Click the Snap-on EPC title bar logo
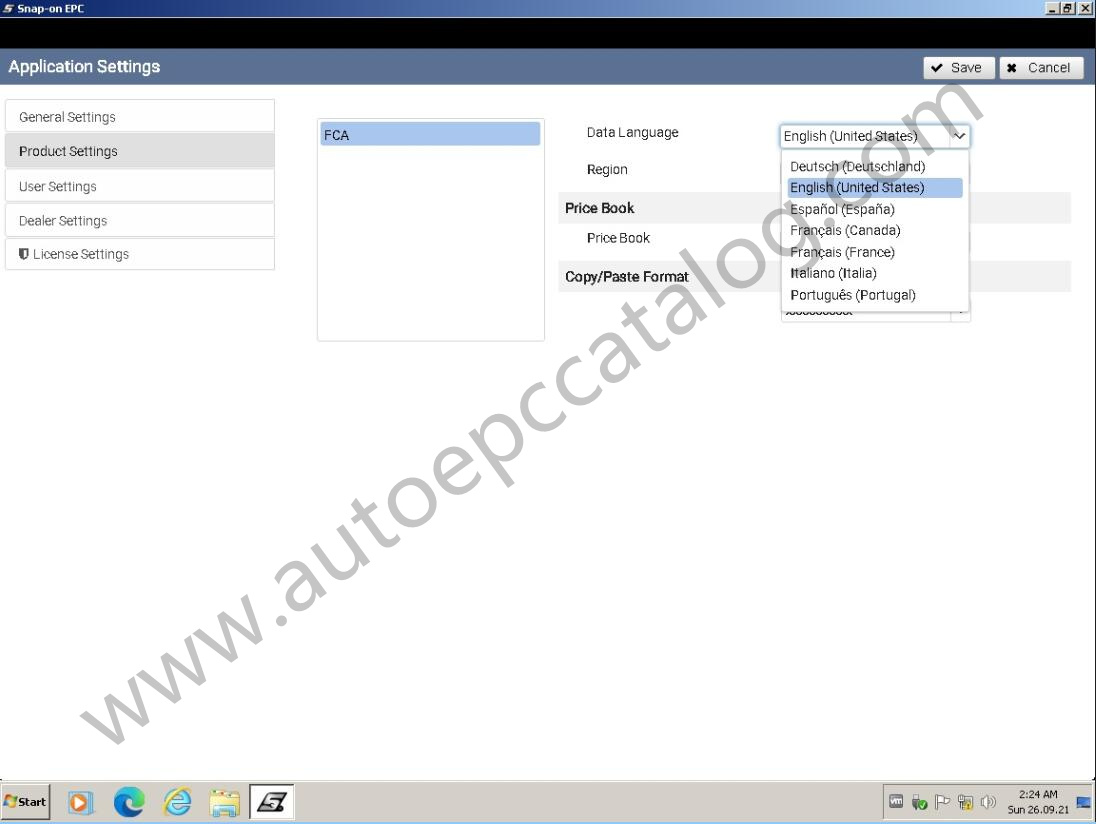This screenshot has height=824, width=1096. [8, 8]
